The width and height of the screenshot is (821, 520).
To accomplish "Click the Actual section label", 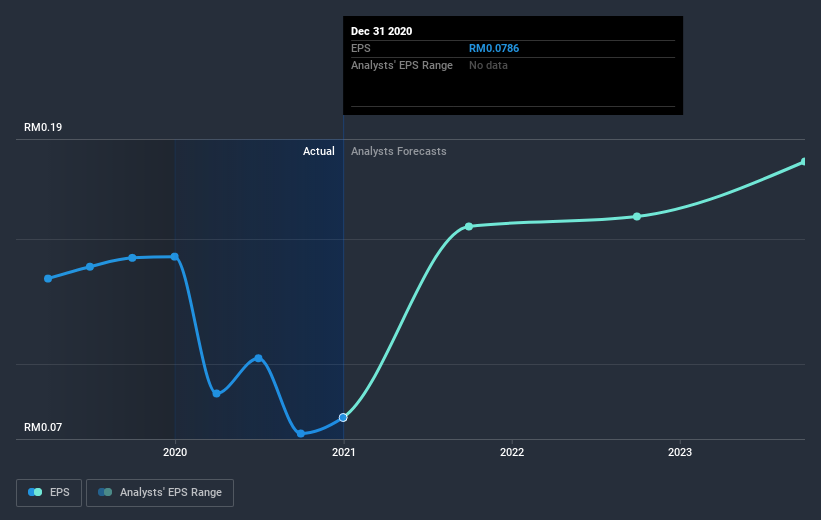I will coord(318,151).
